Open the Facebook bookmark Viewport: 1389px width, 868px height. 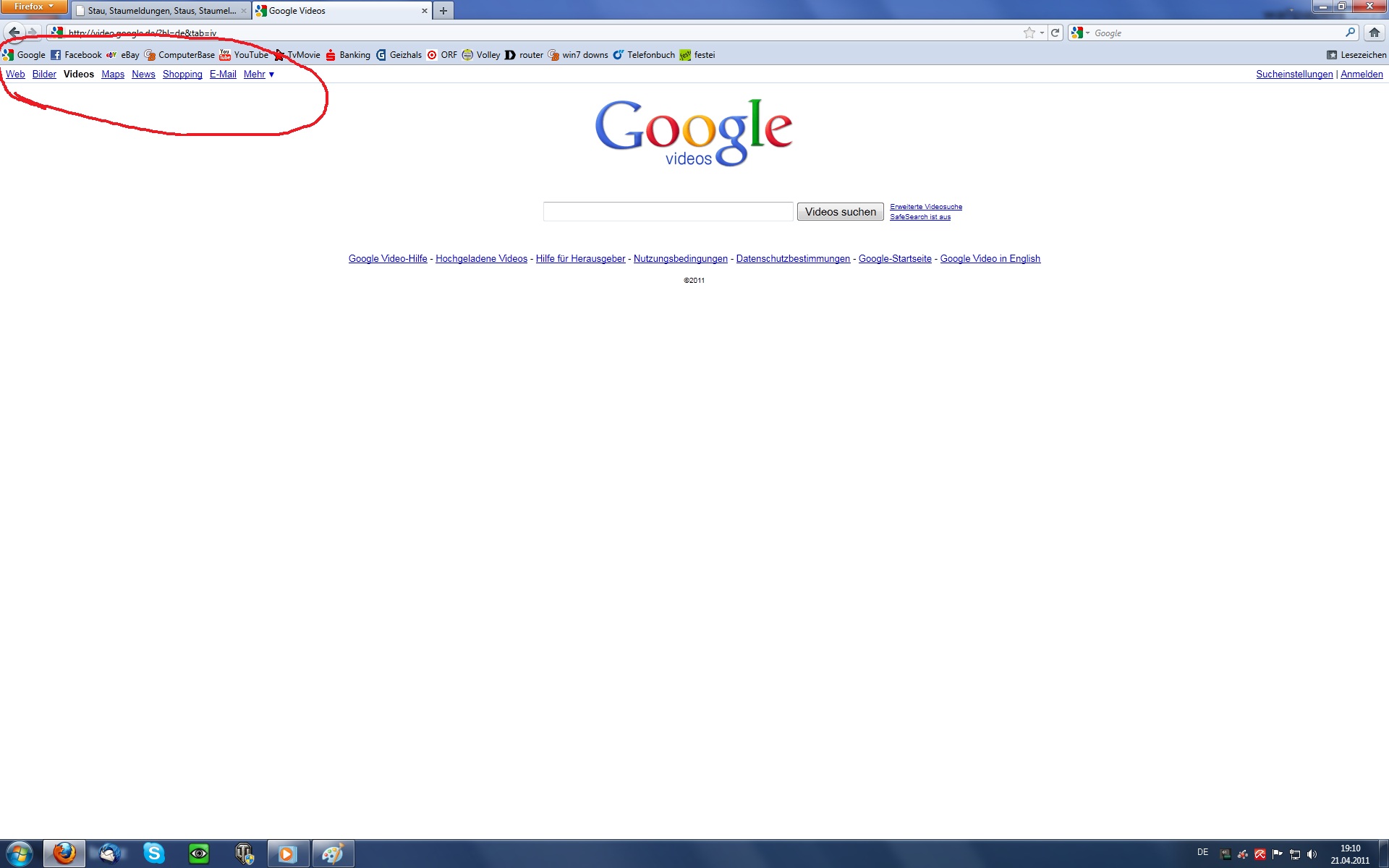coord(76,55)
